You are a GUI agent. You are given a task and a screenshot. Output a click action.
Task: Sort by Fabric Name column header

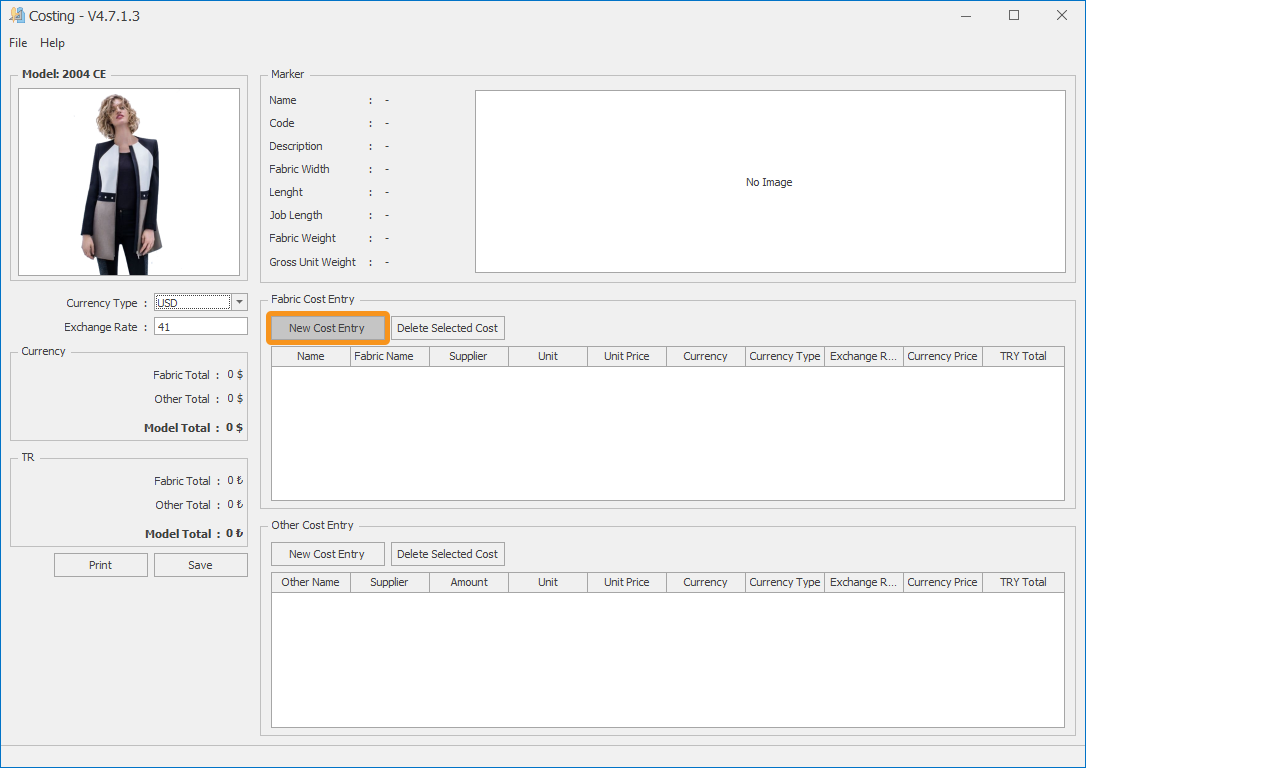[x=390, y=356]
